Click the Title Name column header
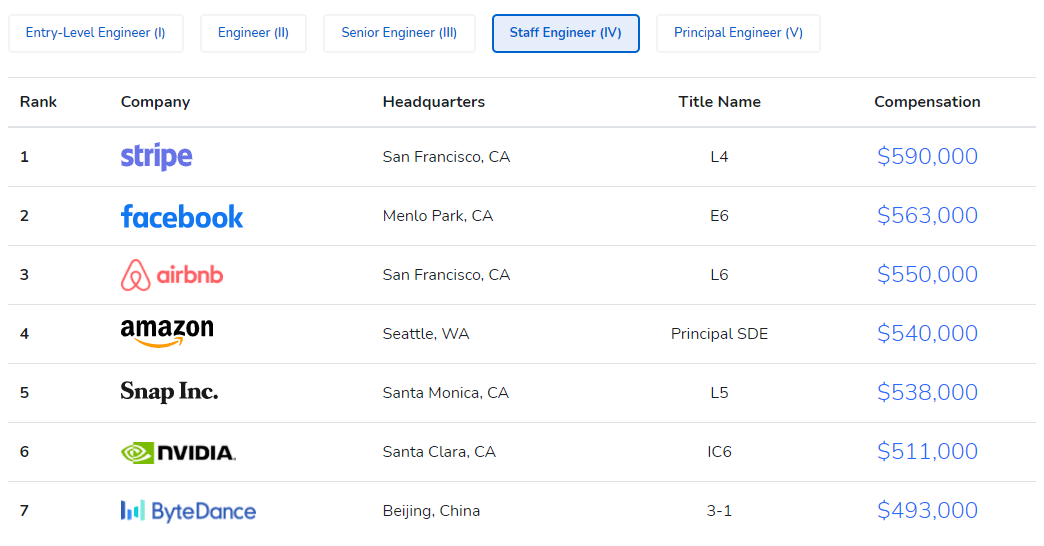Image resolution: width=1044 pixels, height=546 pixels. point(719,102)
